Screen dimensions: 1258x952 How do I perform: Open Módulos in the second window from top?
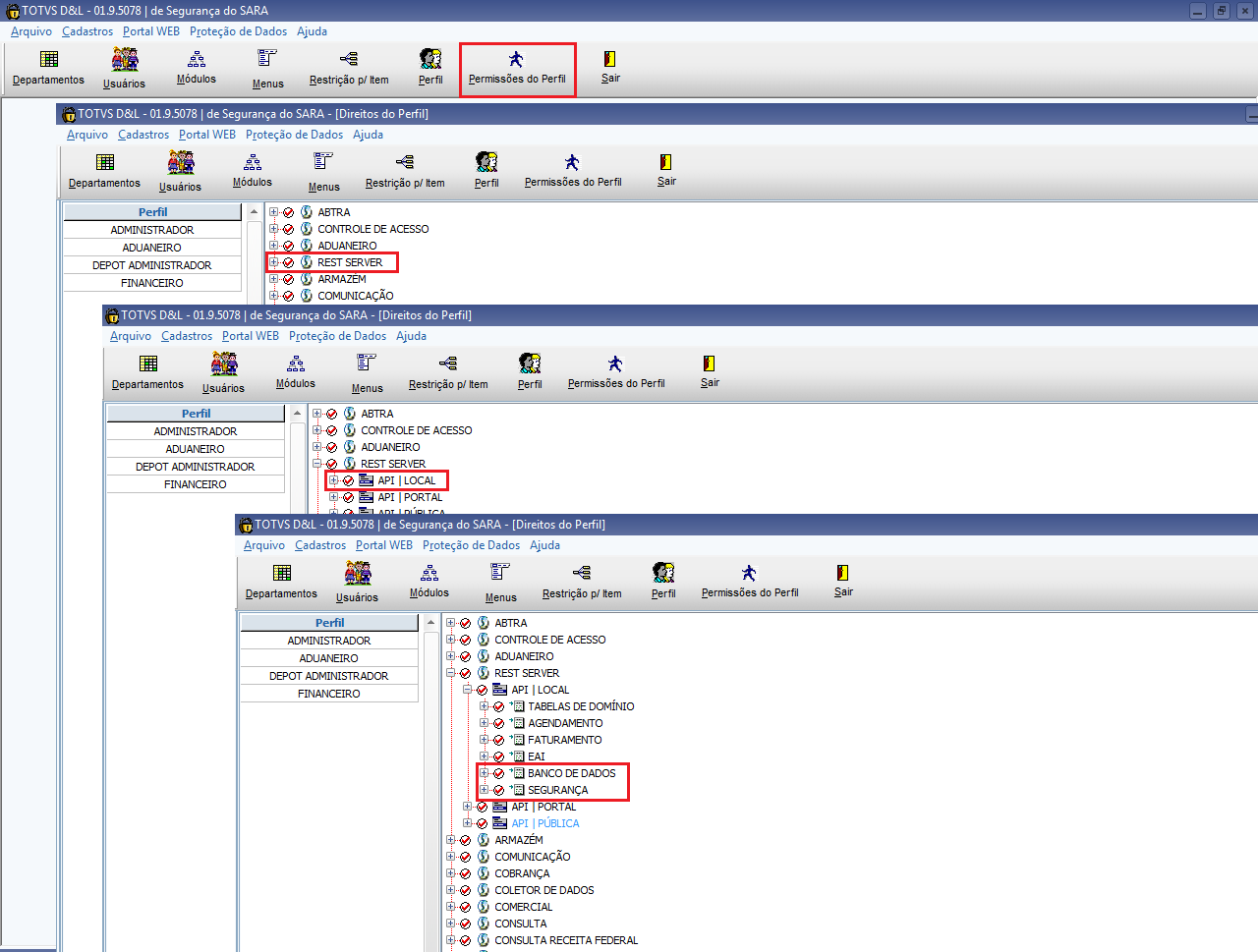point(253,171)
